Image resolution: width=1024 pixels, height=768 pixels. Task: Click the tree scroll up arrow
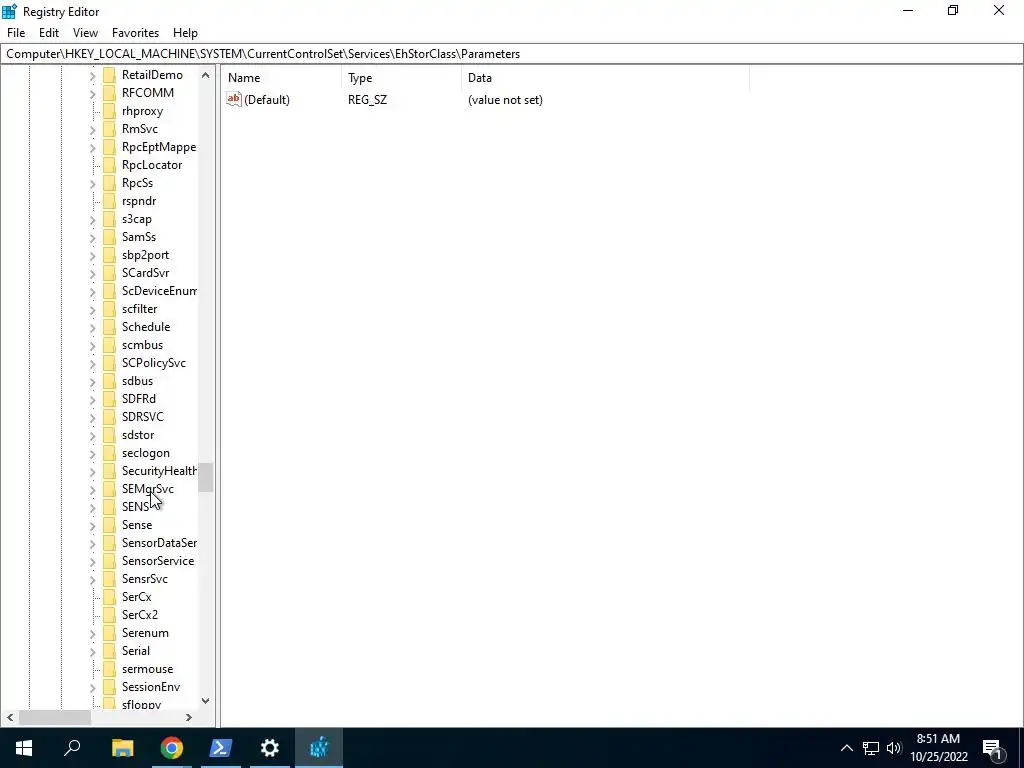tap(205, 75)
